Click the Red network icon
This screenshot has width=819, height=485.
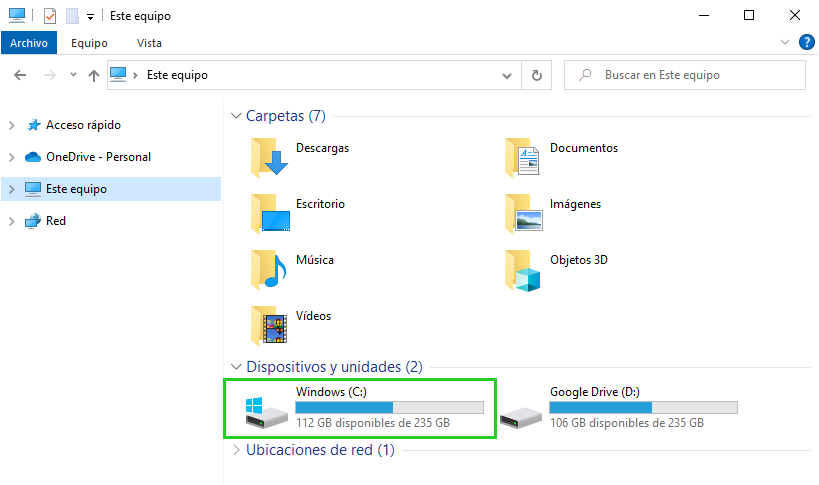[33, 221]
